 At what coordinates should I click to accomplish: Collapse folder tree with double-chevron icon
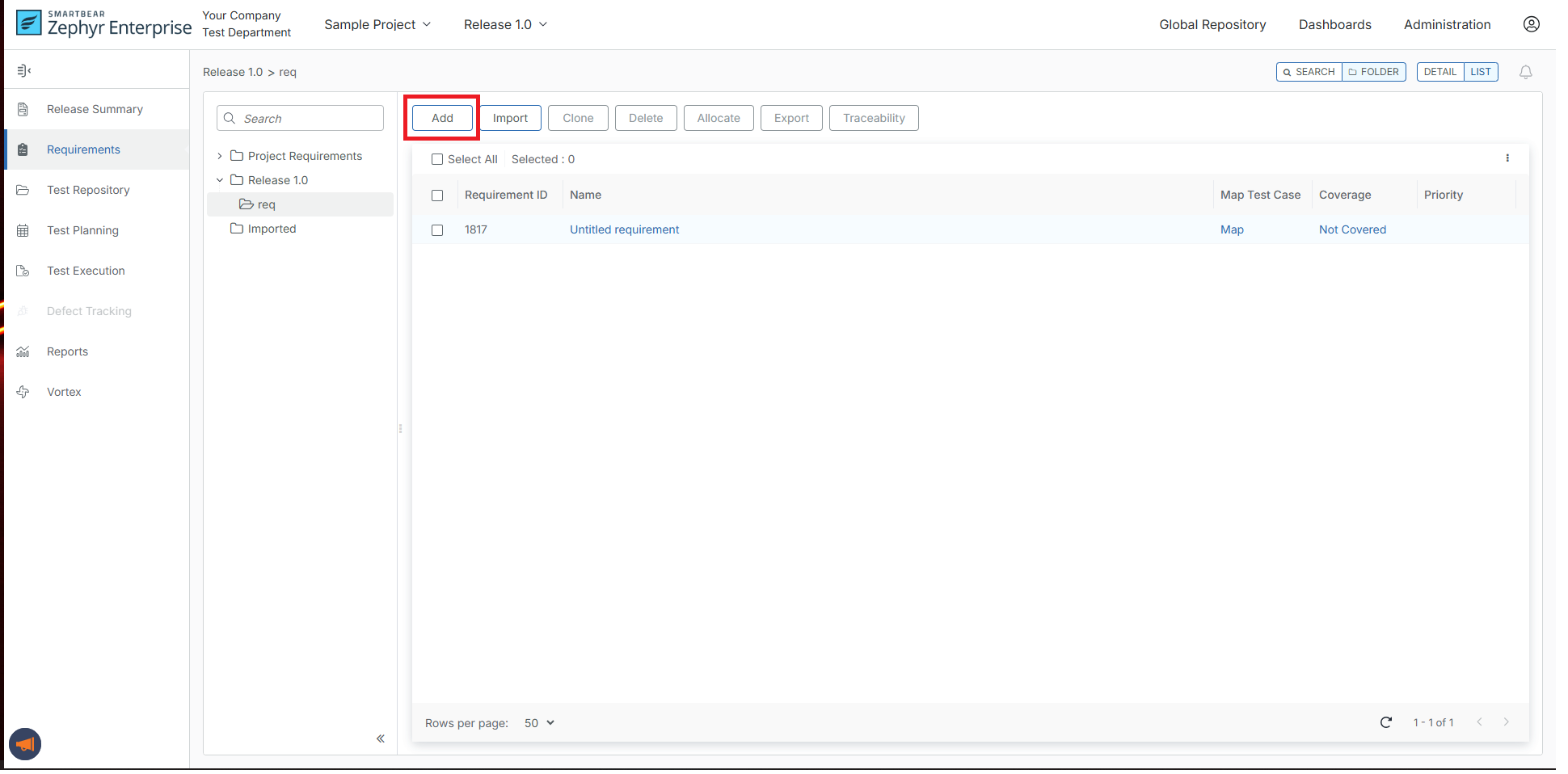click(x=380, y=738)
